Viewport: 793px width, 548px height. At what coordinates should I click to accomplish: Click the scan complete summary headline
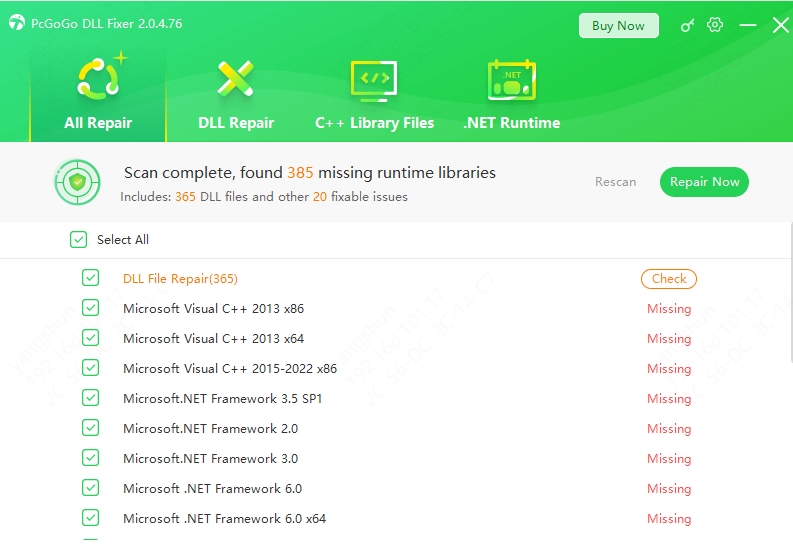[310, 173]
